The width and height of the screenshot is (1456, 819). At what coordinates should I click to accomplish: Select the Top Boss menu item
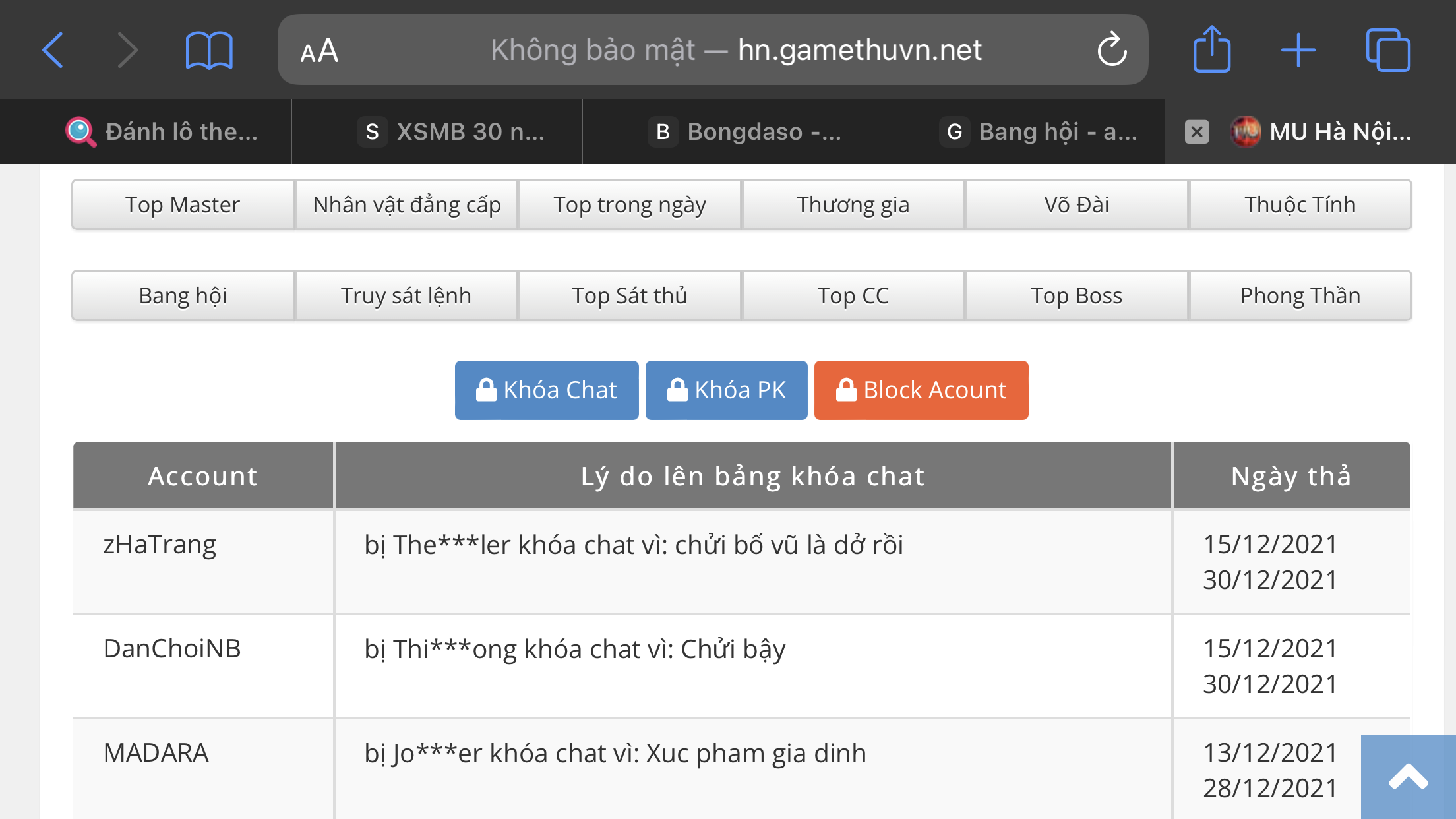[1077, 296]
